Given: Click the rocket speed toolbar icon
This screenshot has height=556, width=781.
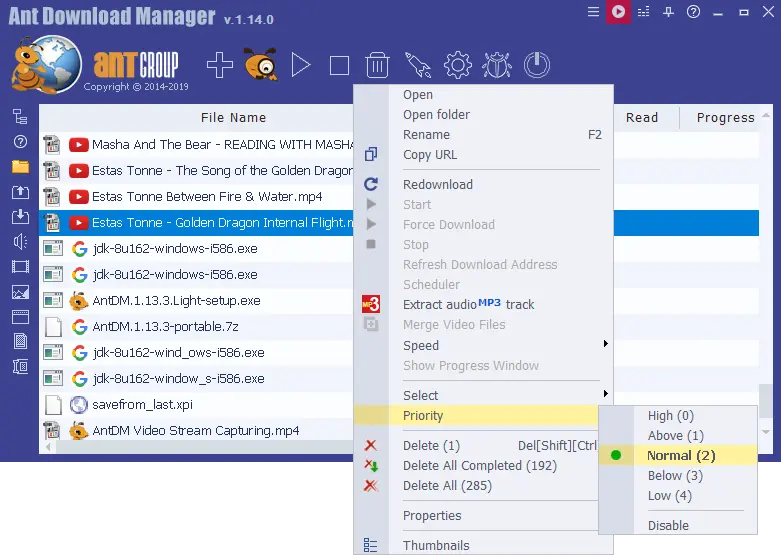Looking at the screenshot, I should click(417, 65).
